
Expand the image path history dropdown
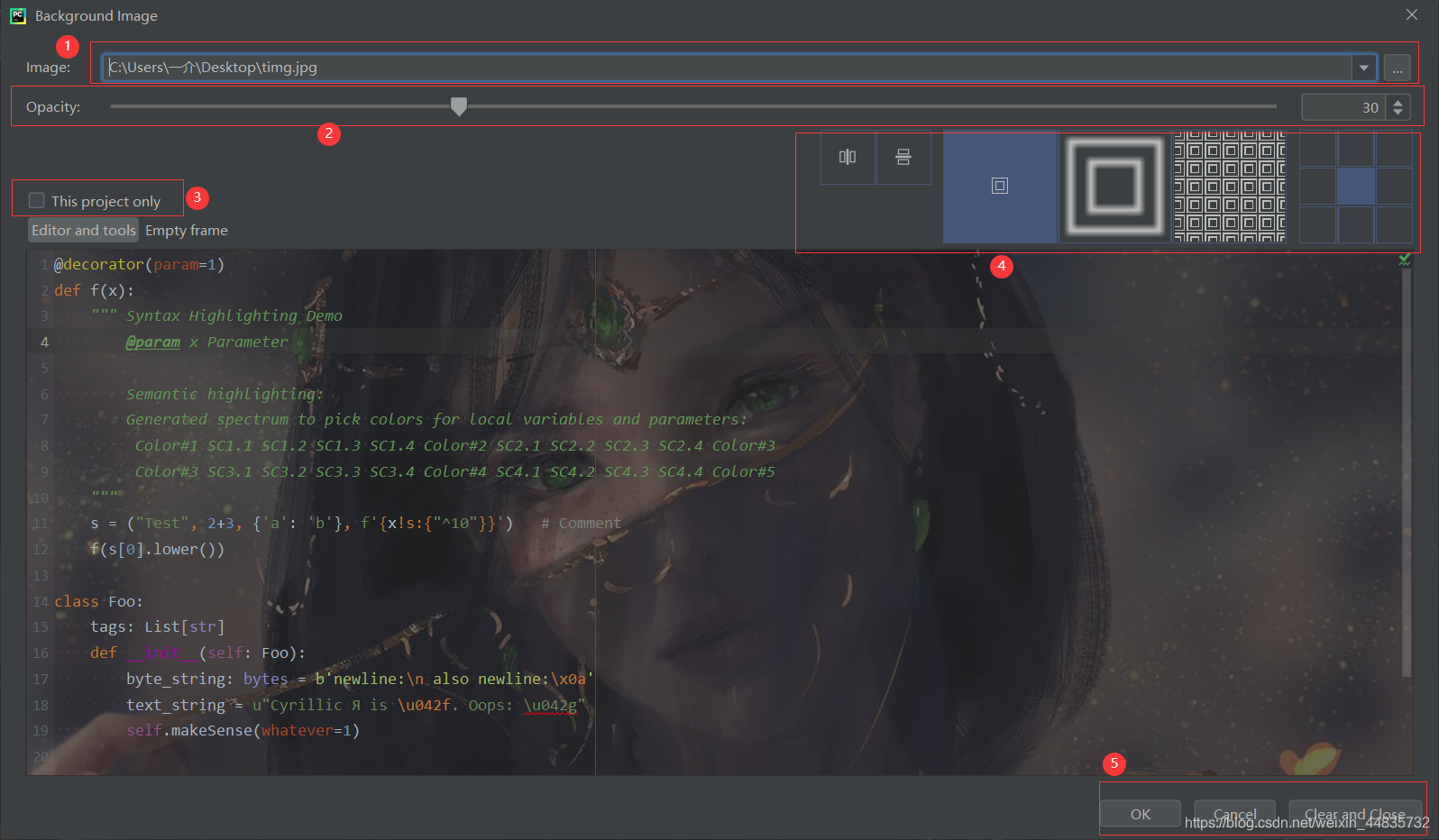pyautogui.click(x=1363, y=68)
